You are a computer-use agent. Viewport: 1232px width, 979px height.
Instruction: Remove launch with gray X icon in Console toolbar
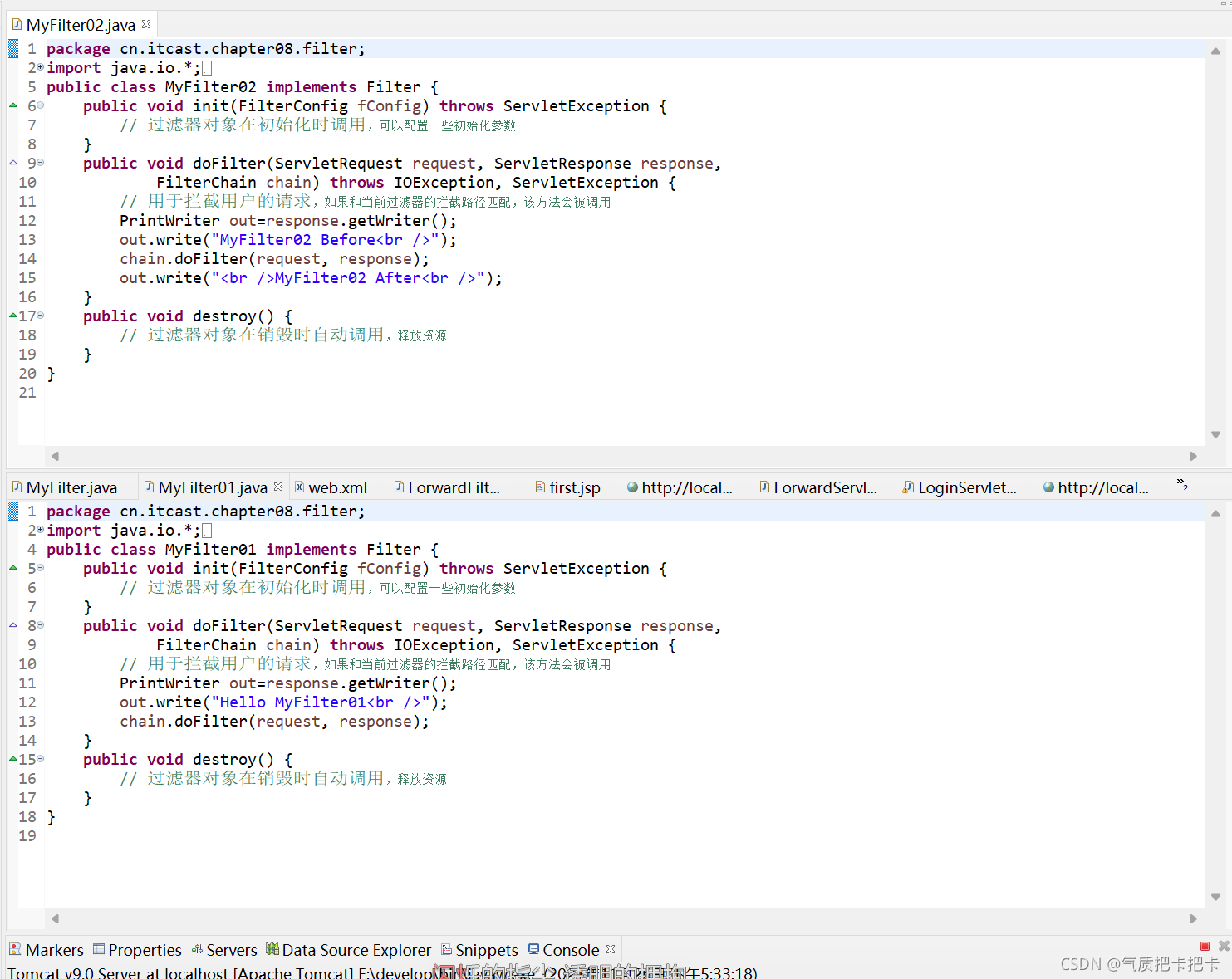click(x=1224, y=947)
